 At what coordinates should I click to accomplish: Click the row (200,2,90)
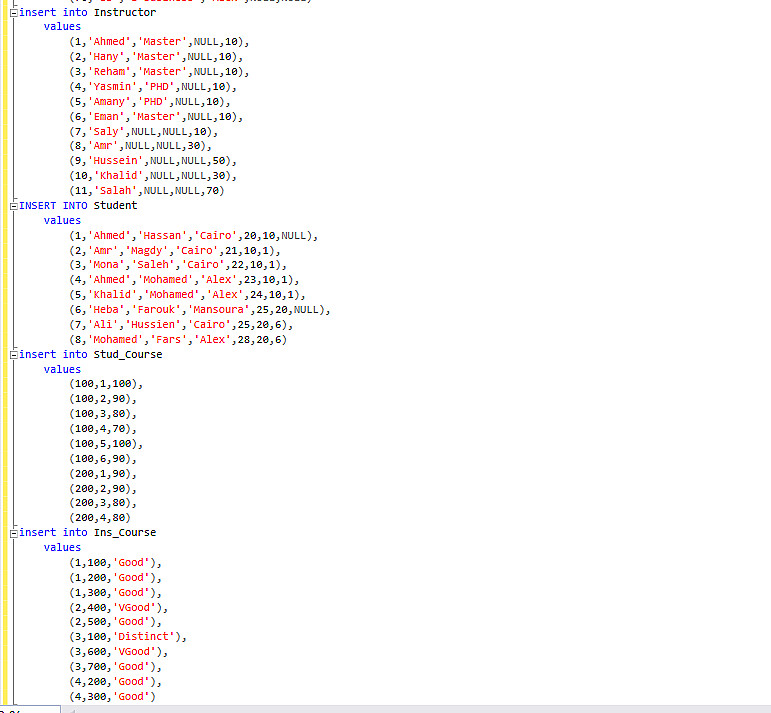pyautogui.click(x=103, y=489)
